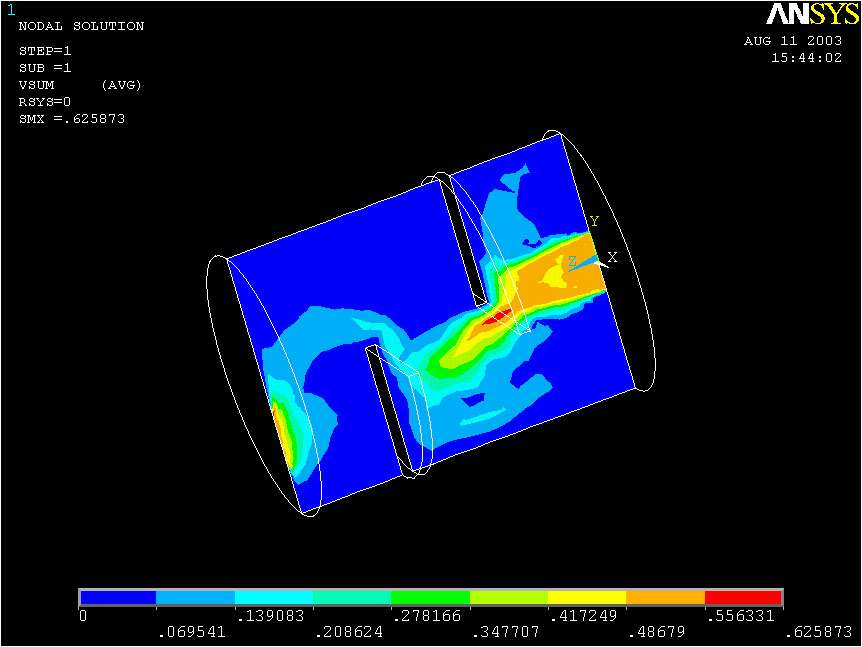
Task: Click the legend value .417249
Action: [583, 616]
